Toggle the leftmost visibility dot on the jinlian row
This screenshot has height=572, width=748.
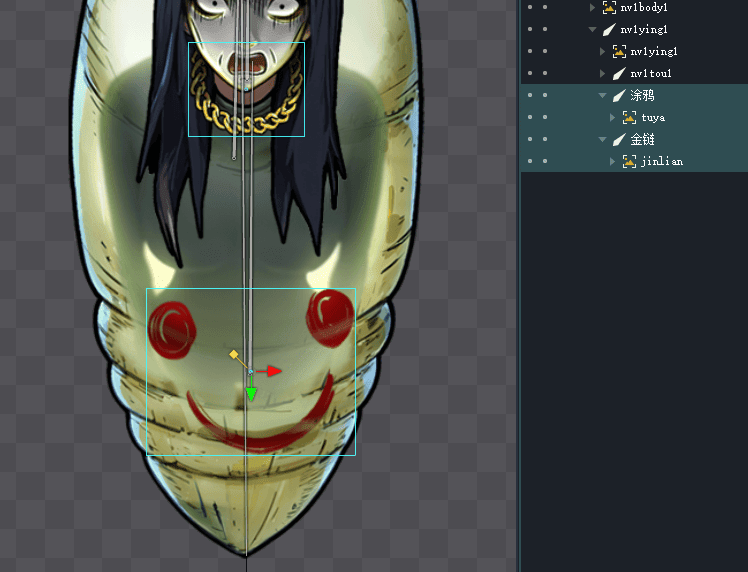click(x=529, y=162)
